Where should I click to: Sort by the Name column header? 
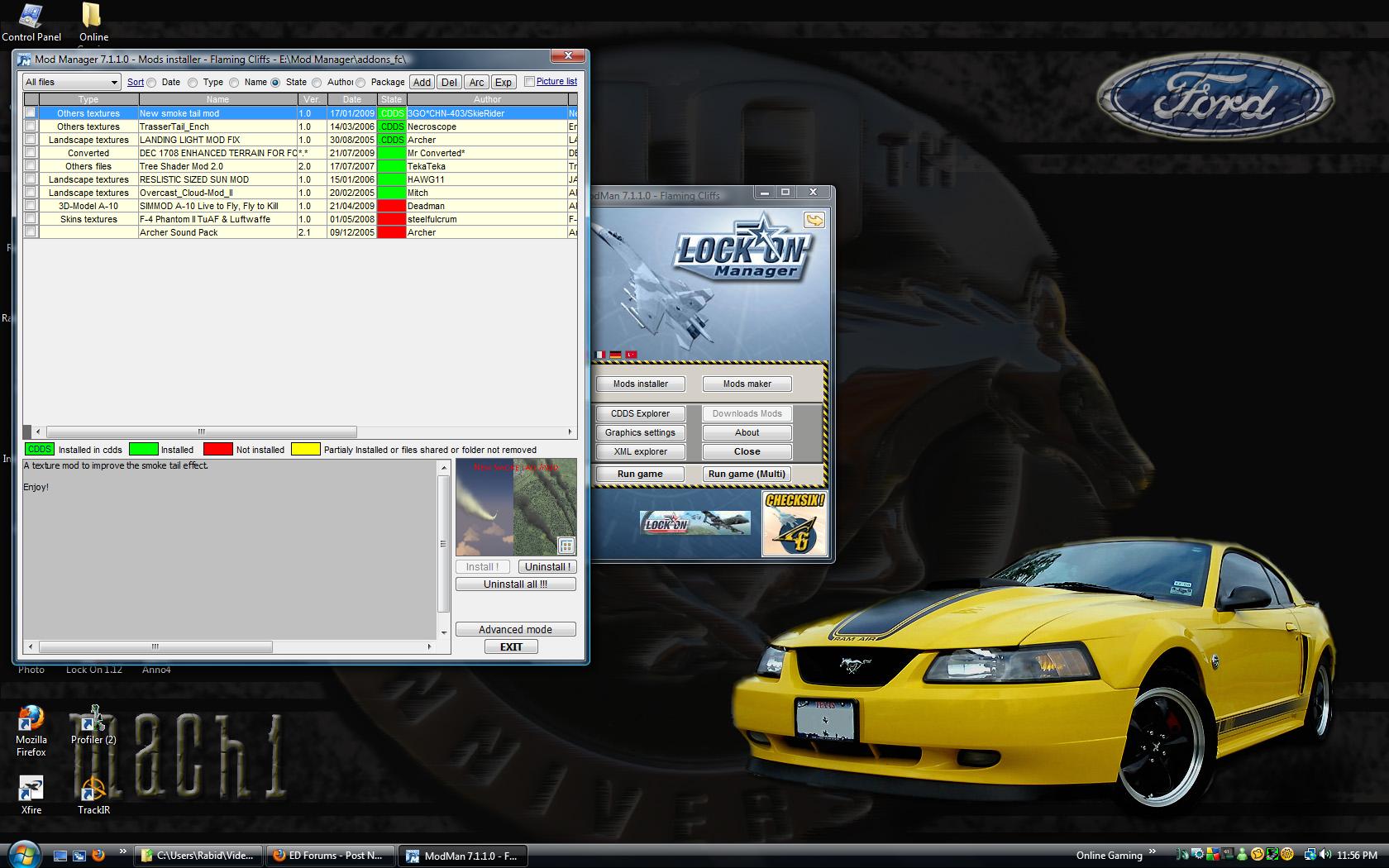tap(217, 99)
